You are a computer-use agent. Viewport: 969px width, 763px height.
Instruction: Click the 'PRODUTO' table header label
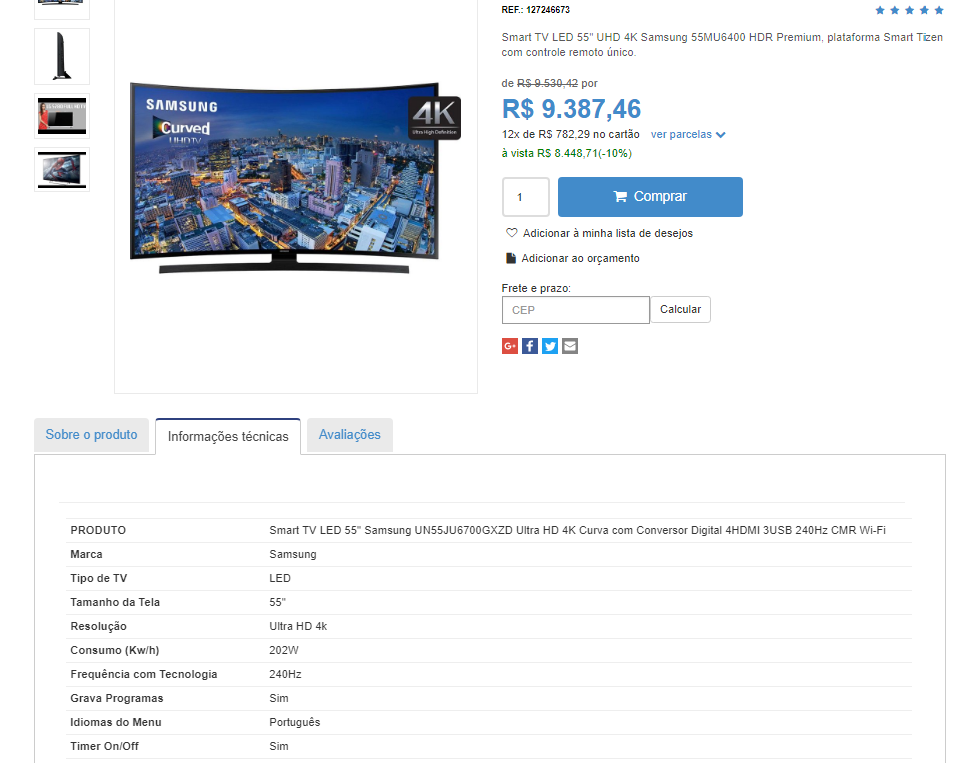coord(98,531)
